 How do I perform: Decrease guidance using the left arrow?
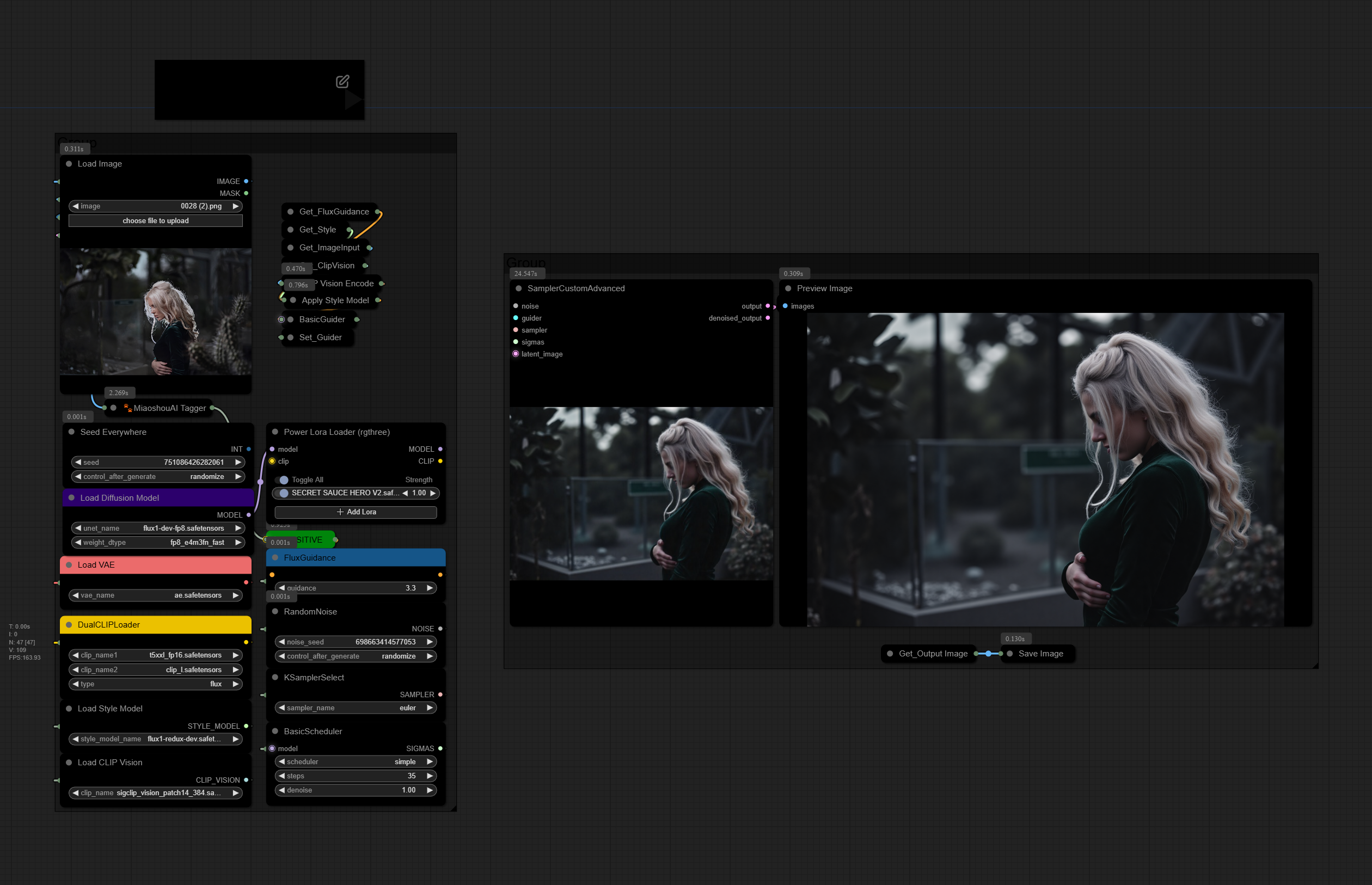[281, 588]
